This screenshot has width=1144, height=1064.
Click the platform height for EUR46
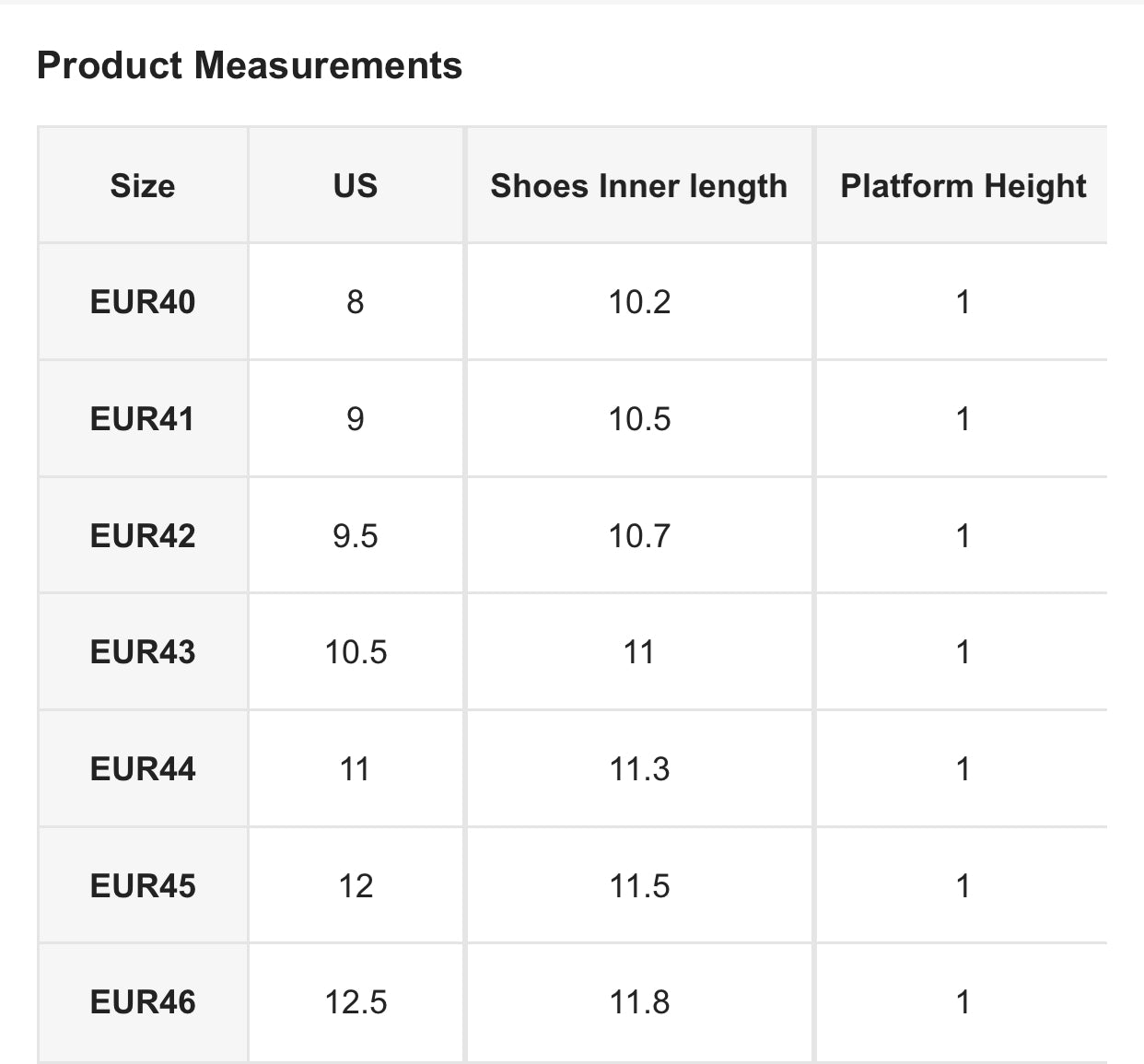(963, 1001)
